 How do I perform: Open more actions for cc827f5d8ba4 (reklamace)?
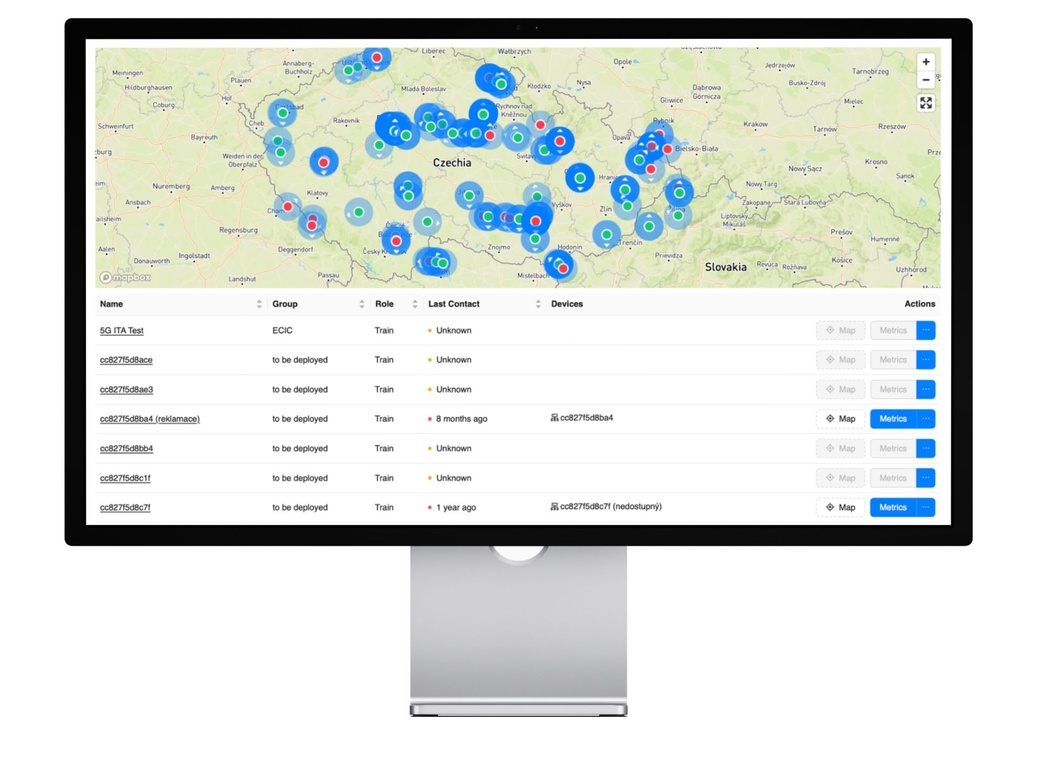[x=926, y=419]
